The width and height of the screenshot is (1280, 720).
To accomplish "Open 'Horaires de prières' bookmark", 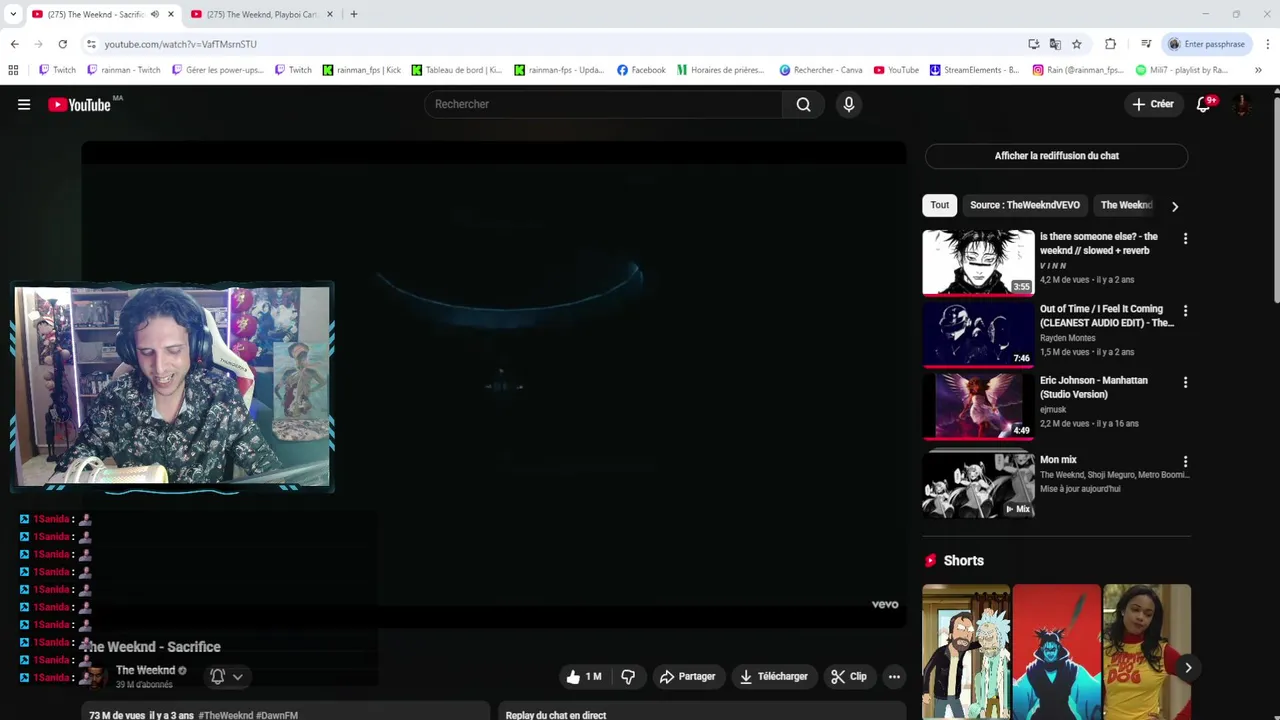I will pyautogui.click(x=721, y=70).
